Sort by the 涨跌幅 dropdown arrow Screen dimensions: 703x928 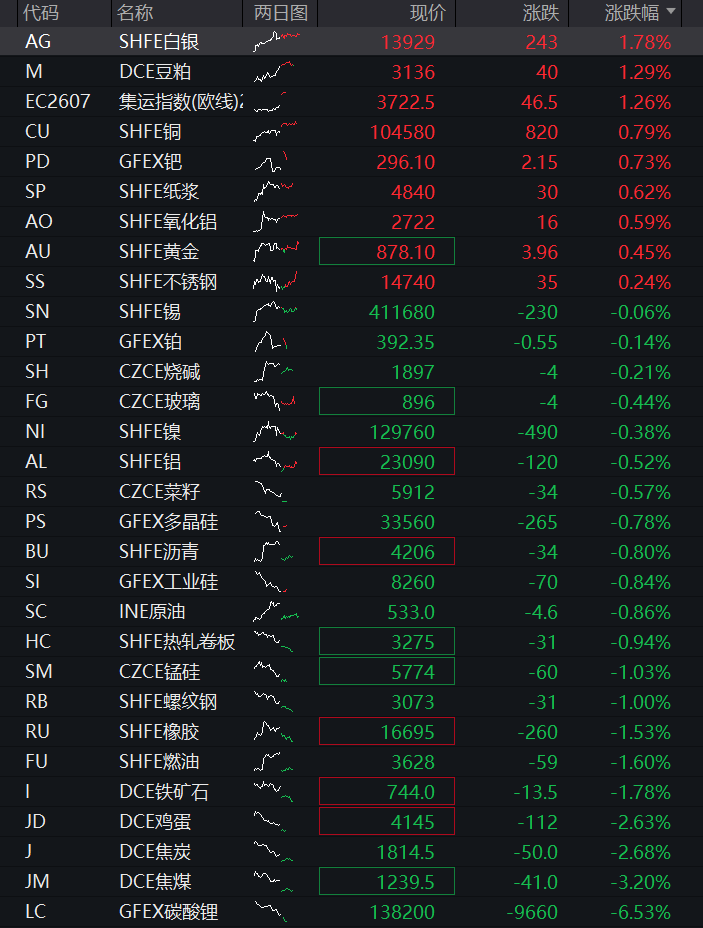point(670,11)
